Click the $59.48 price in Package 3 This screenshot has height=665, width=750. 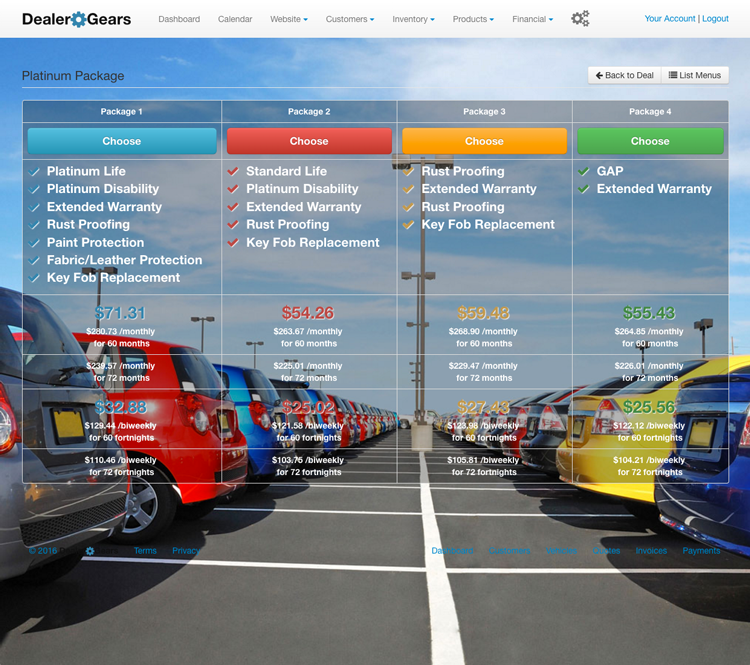click(x=483, y=313)
